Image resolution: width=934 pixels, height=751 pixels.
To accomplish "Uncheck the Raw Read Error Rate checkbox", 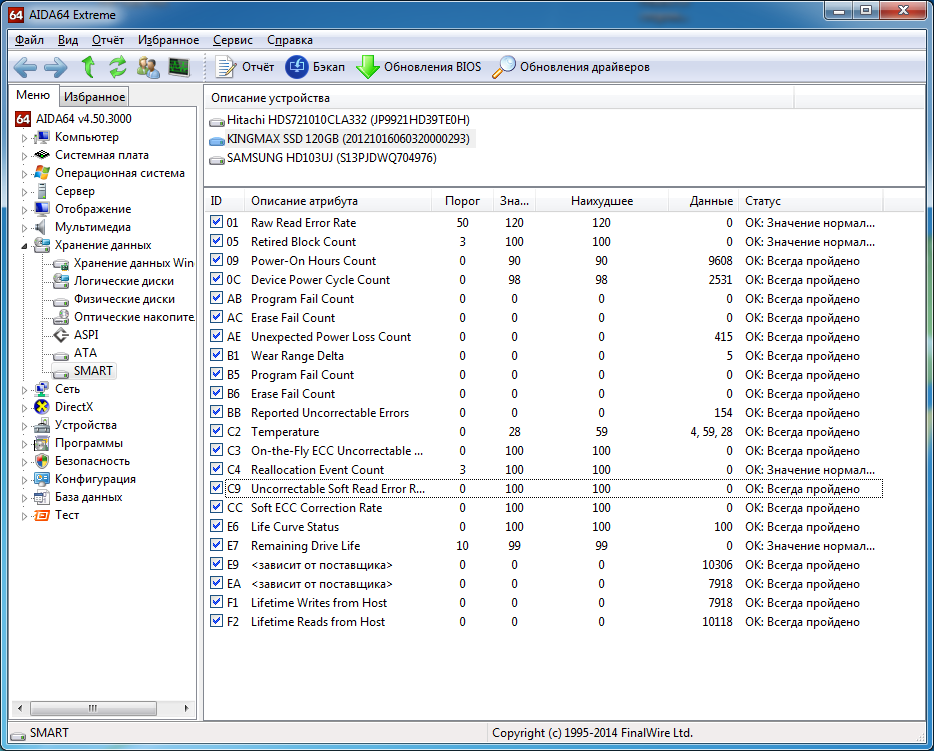I will [x=216, y=222].
